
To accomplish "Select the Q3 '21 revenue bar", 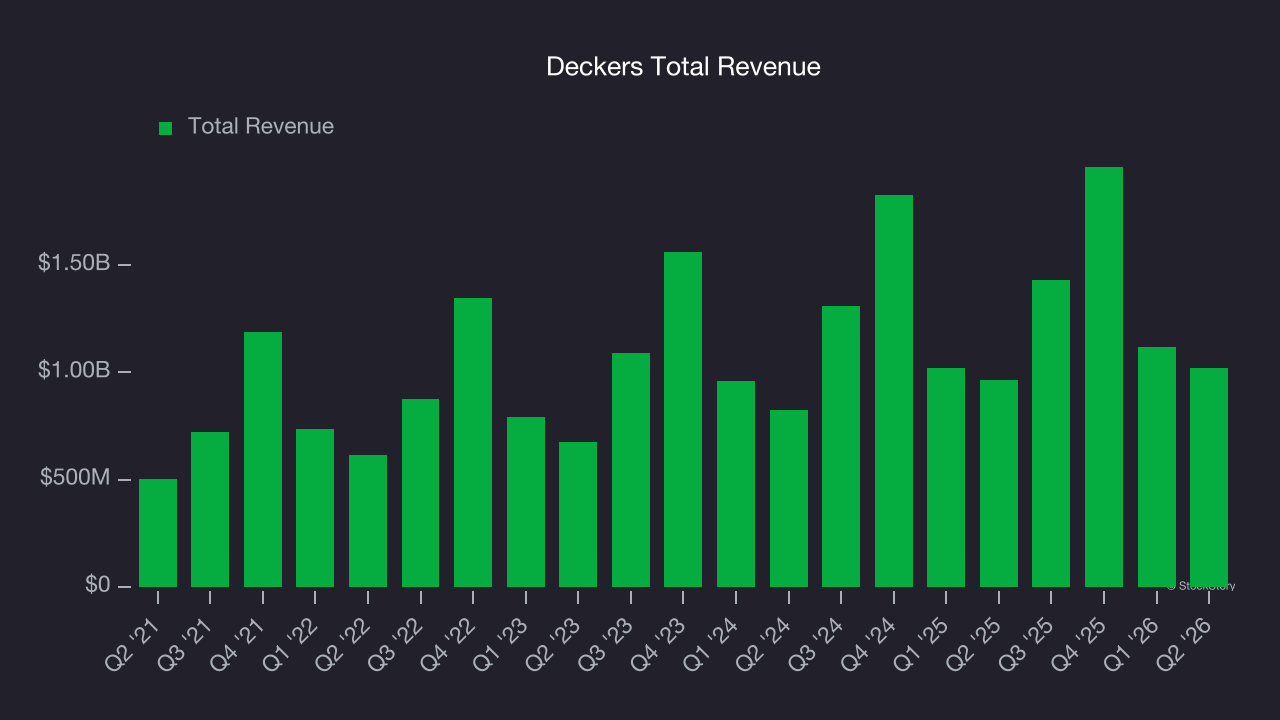I will coord(210,510).
